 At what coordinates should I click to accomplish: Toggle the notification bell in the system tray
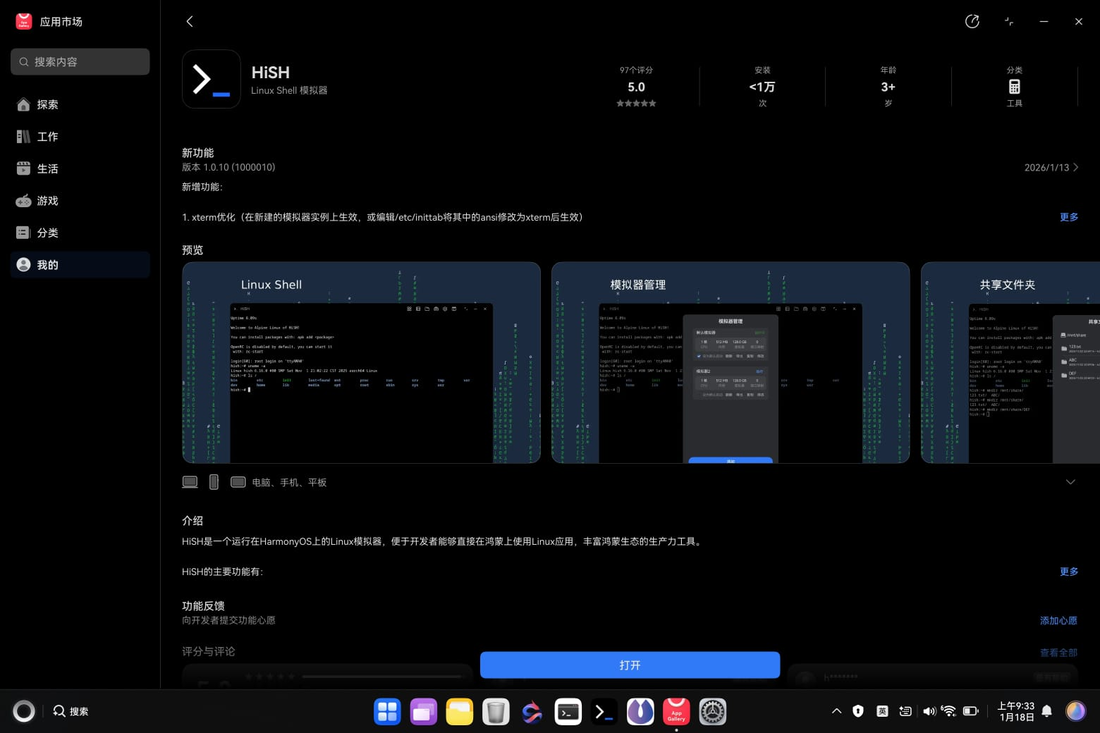1046,710
